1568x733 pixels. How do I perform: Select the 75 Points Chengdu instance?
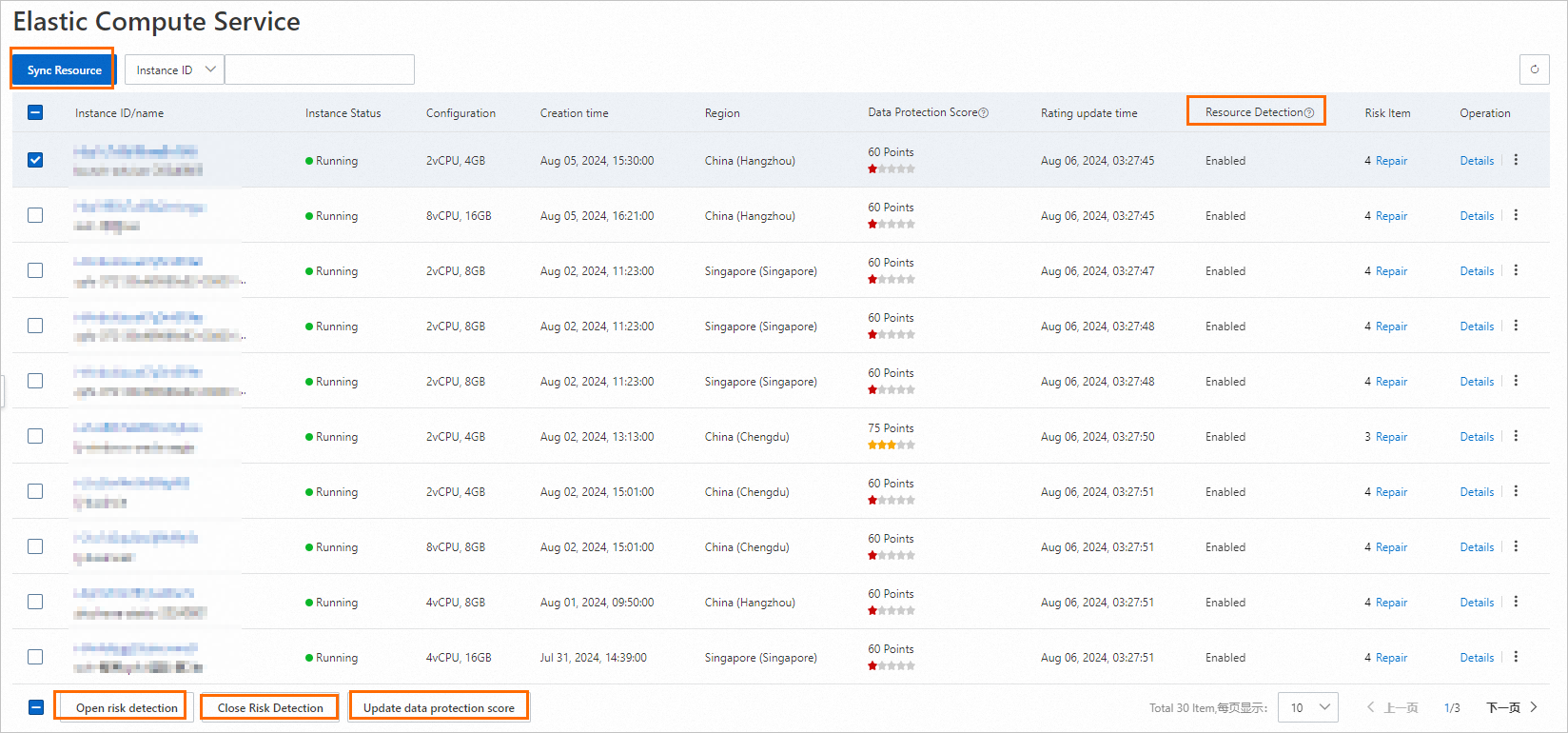(35, 436)
